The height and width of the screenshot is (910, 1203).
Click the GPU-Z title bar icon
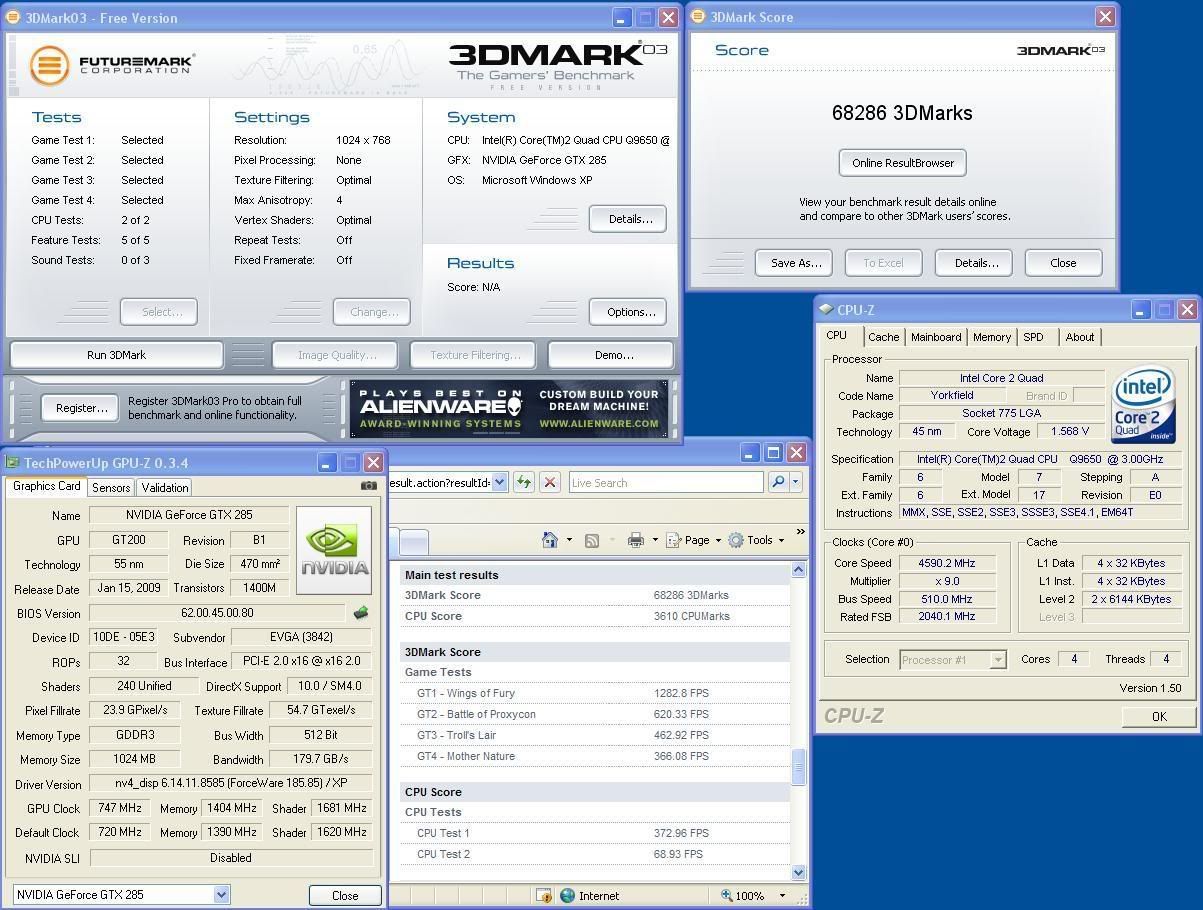click(x=13, y=462)
